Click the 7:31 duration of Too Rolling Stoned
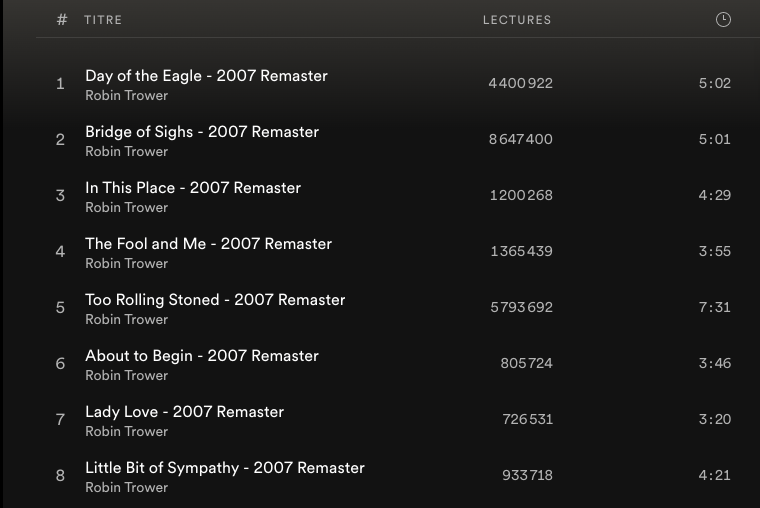The height and width of the screenshot is (508, 760). click(714, 308)
